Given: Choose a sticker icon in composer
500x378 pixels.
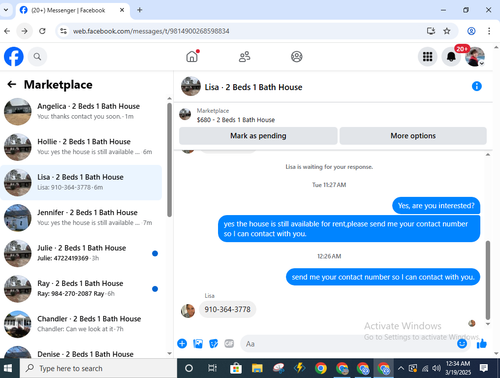Looking at the screenshot, I should coord(213,343).
